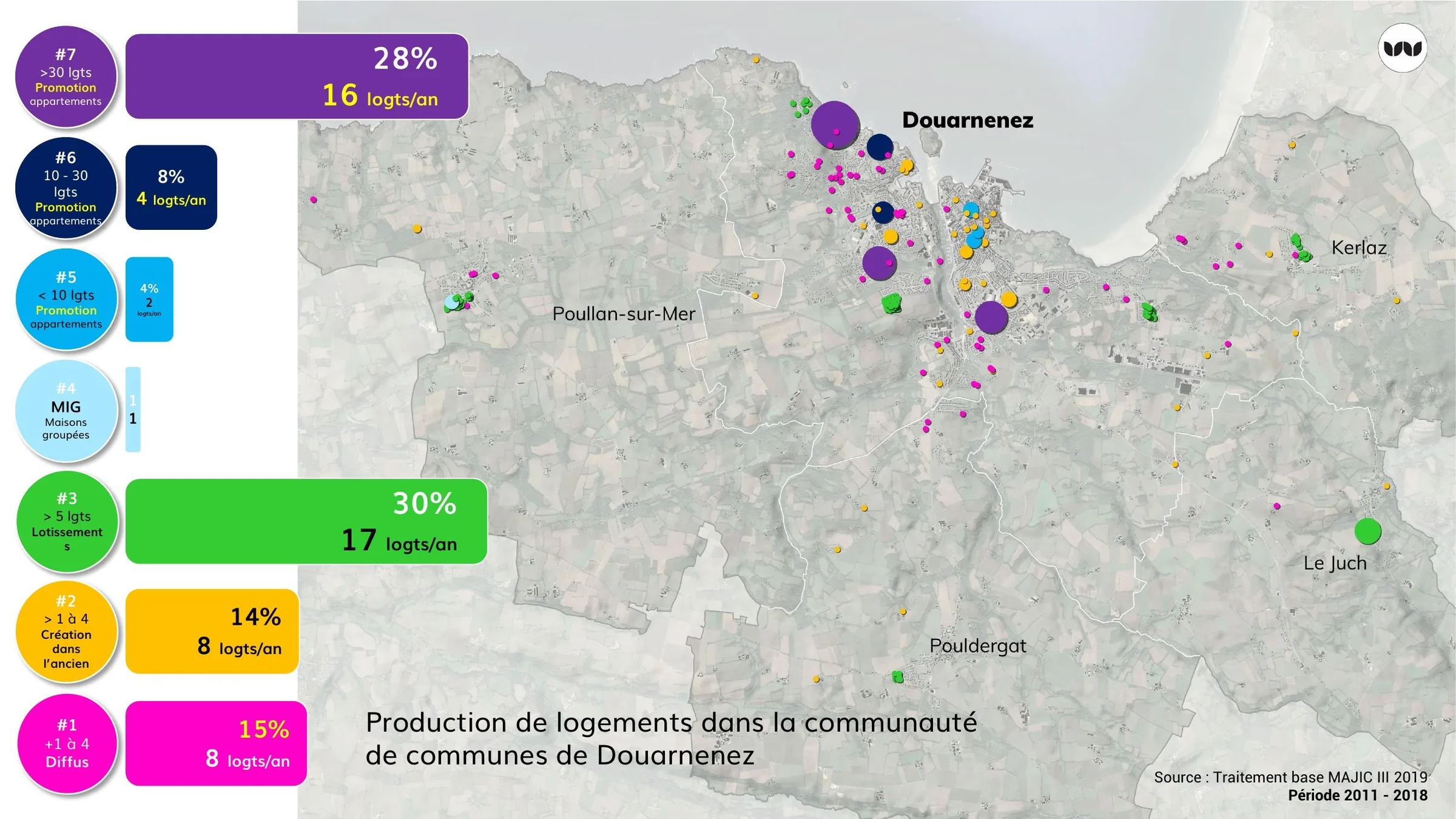Click 'Source : Traitement base MAJIC III 2019'
The image size is (1456, 819).
1290,777
